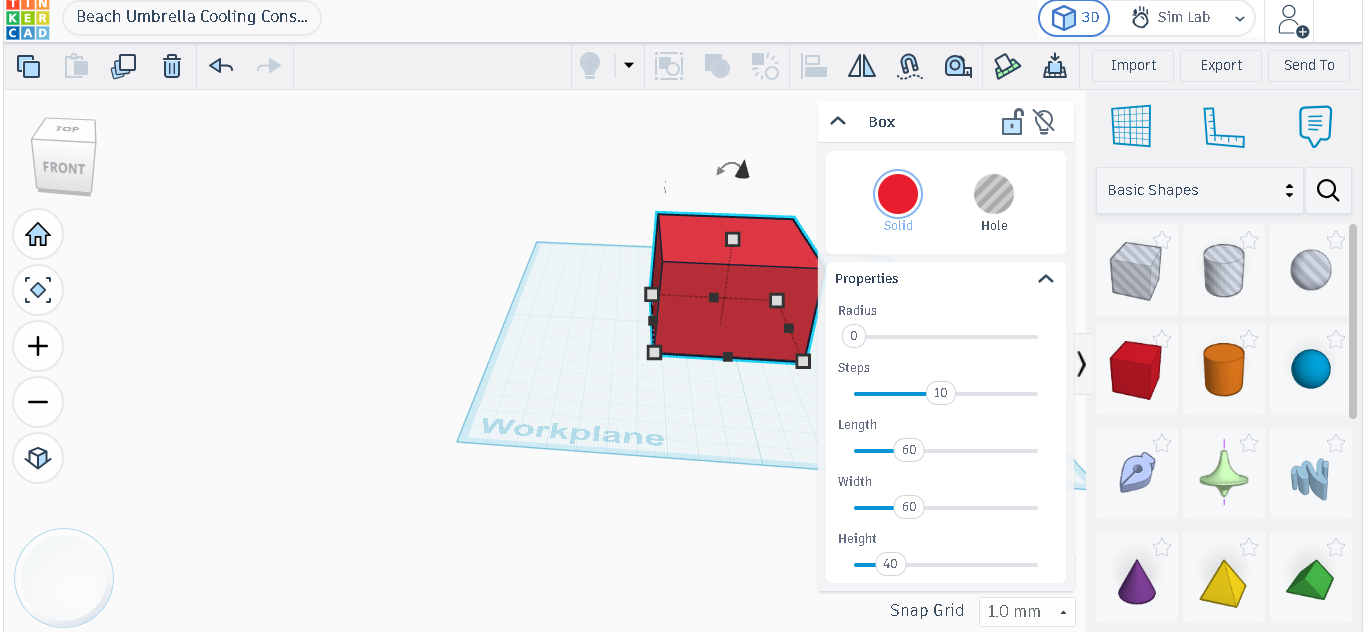The height and width of the screenshot is (632, 1366).
Task: Zoom out with the minus button
Action: tap(38, 402)
